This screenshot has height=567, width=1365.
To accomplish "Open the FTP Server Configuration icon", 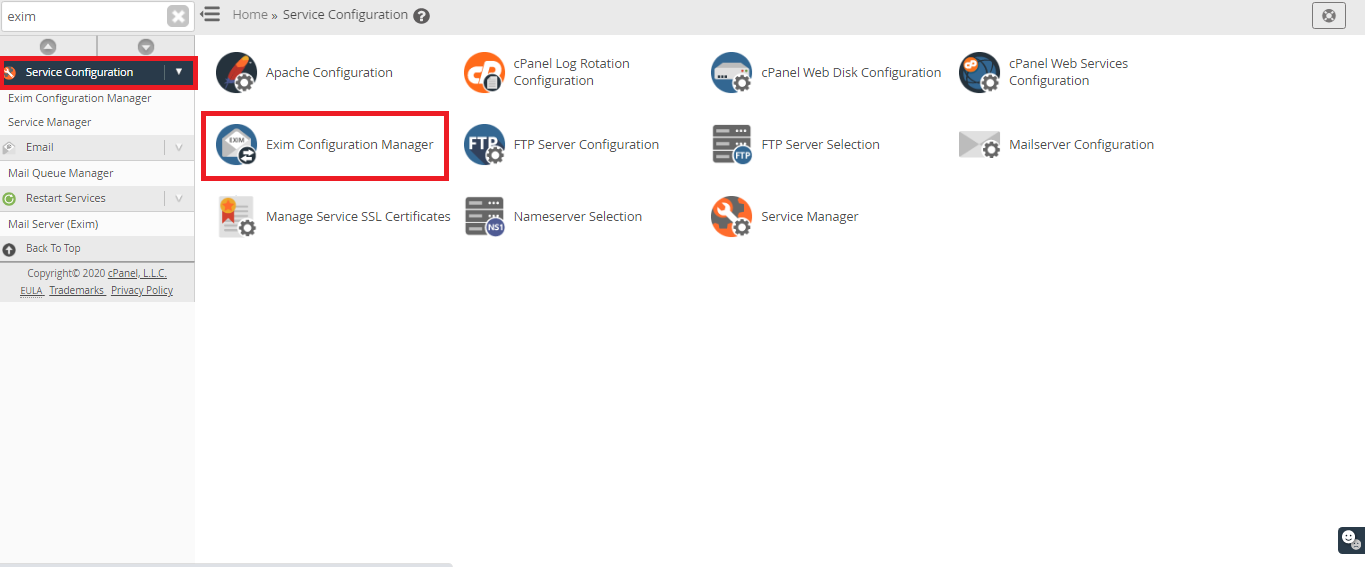I will (485, 144).
